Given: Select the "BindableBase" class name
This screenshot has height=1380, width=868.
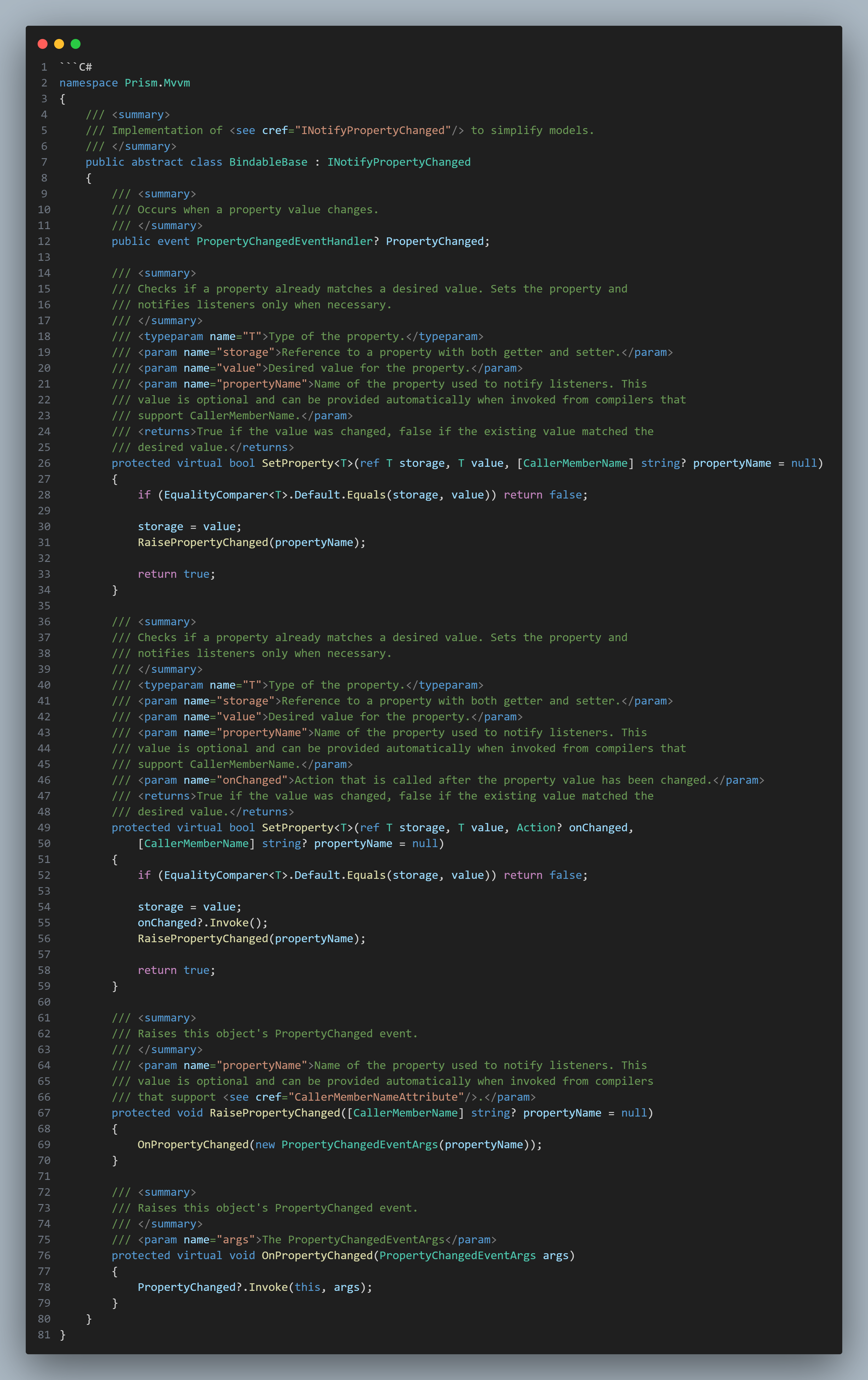Looking at the screenshot, I should point(268,162).
